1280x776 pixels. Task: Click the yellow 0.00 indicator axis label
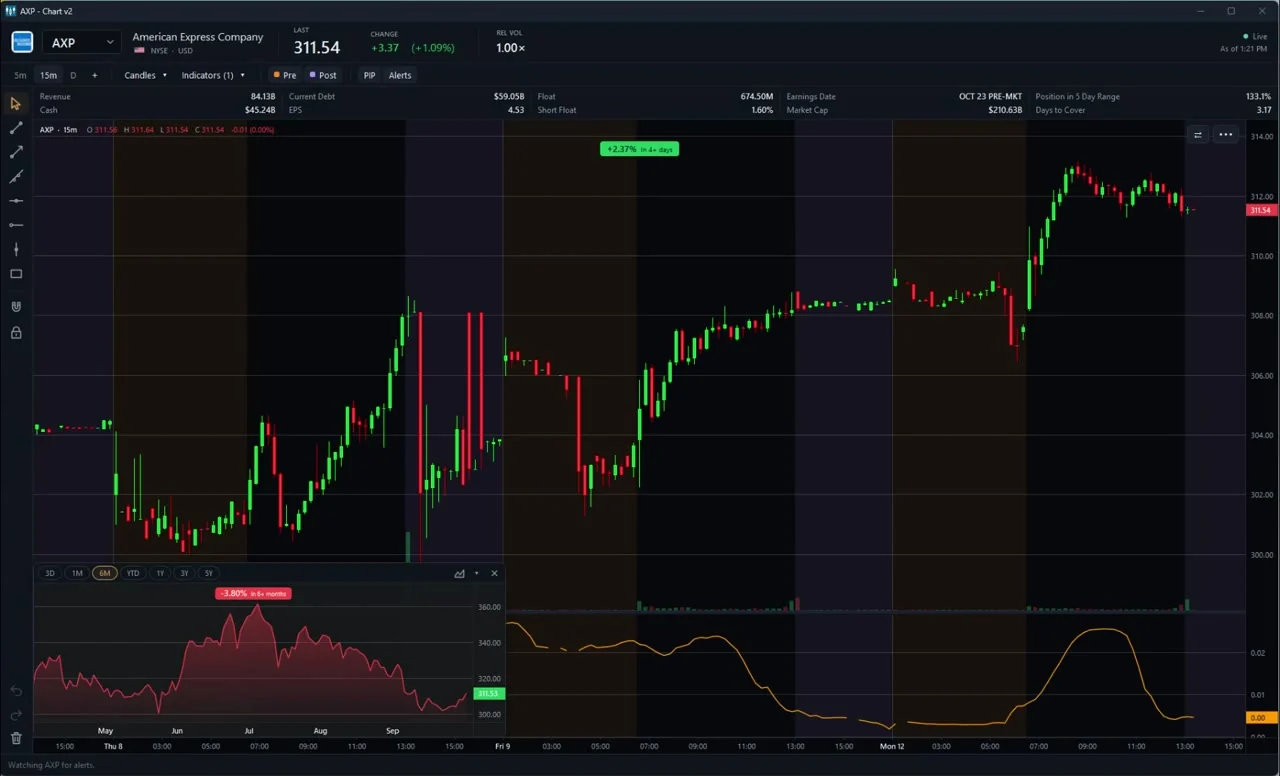click(1260, 717)
